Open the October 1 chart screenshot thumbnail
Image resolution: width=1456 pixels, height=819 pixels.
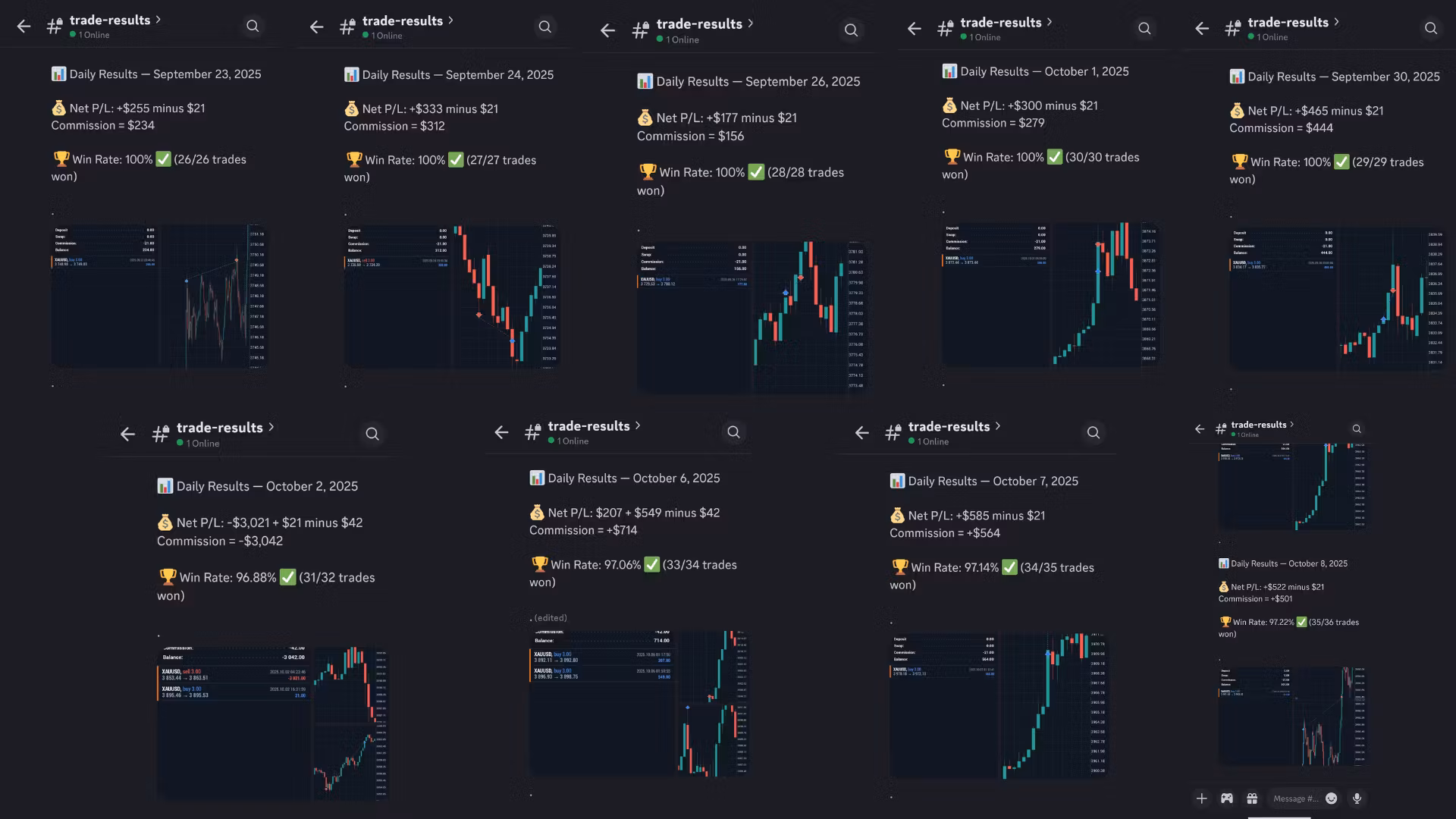point(1050,294)
